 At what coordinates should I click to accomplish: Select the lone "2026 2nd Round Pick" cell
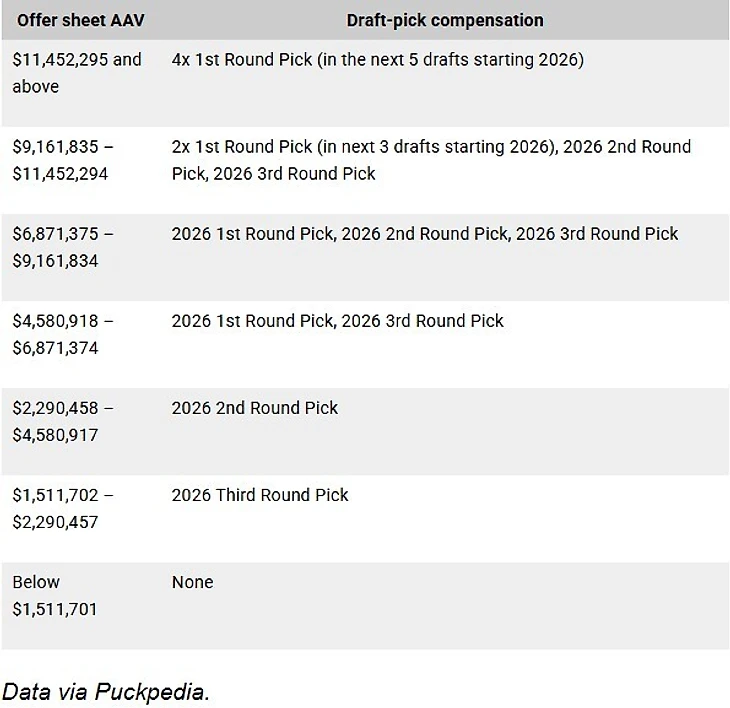[254, 408]
